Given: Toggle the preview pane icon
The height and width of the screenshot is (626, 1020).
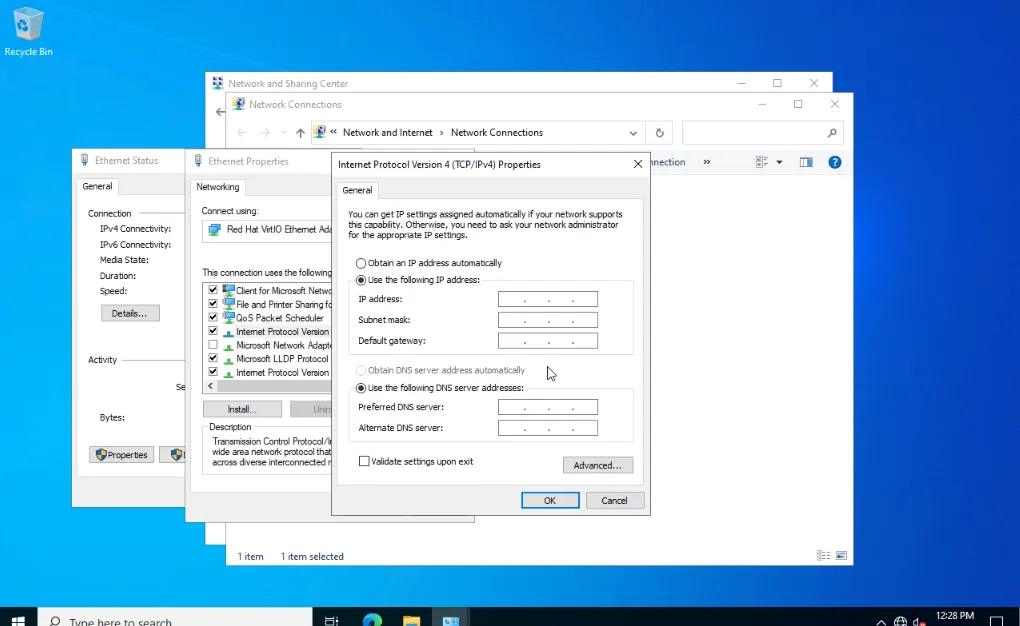Looking at the screenshot, I should [x=806, y=161].
